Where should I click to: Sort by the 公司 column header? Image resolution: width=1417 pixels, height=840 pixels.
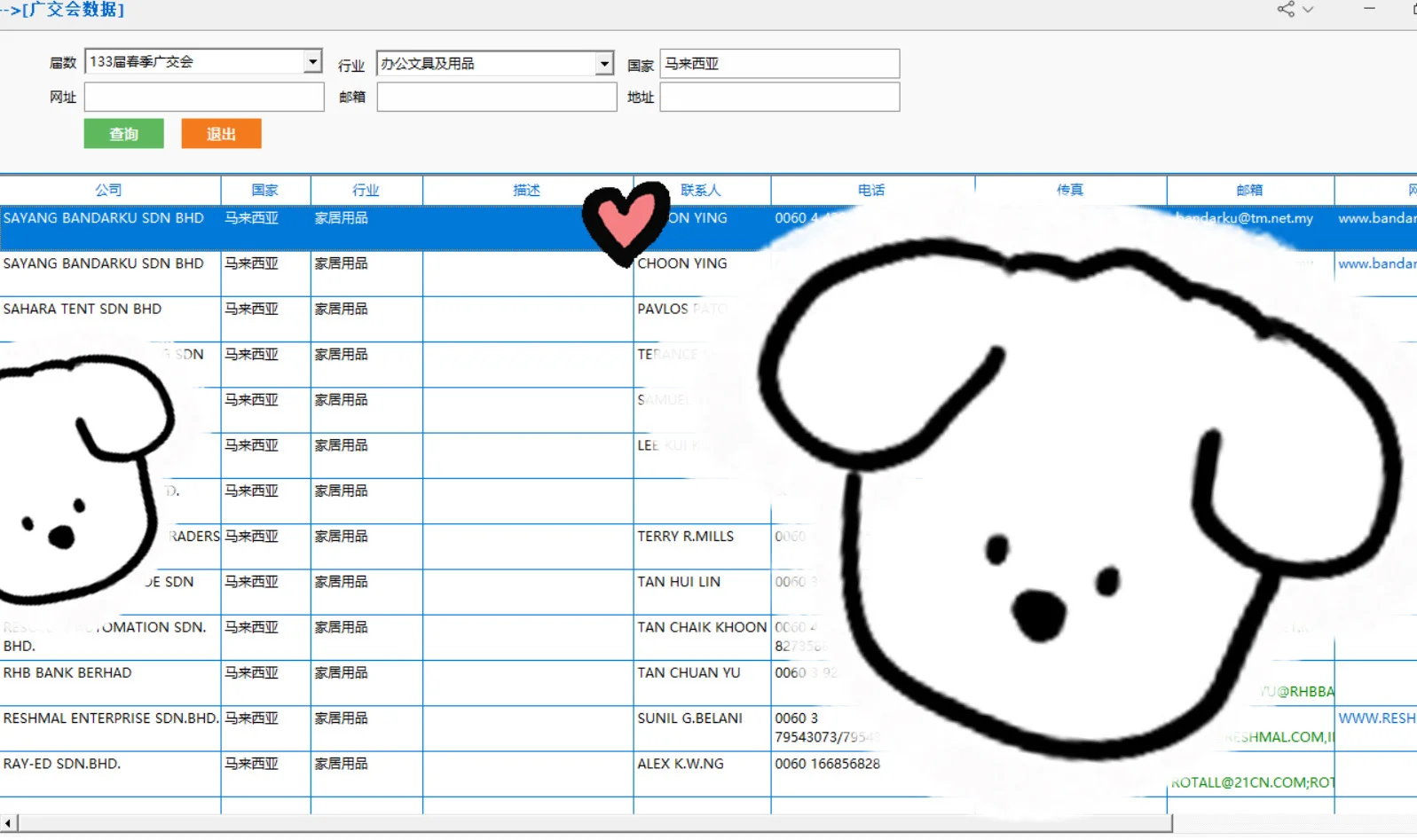click(x=110, y=190)
